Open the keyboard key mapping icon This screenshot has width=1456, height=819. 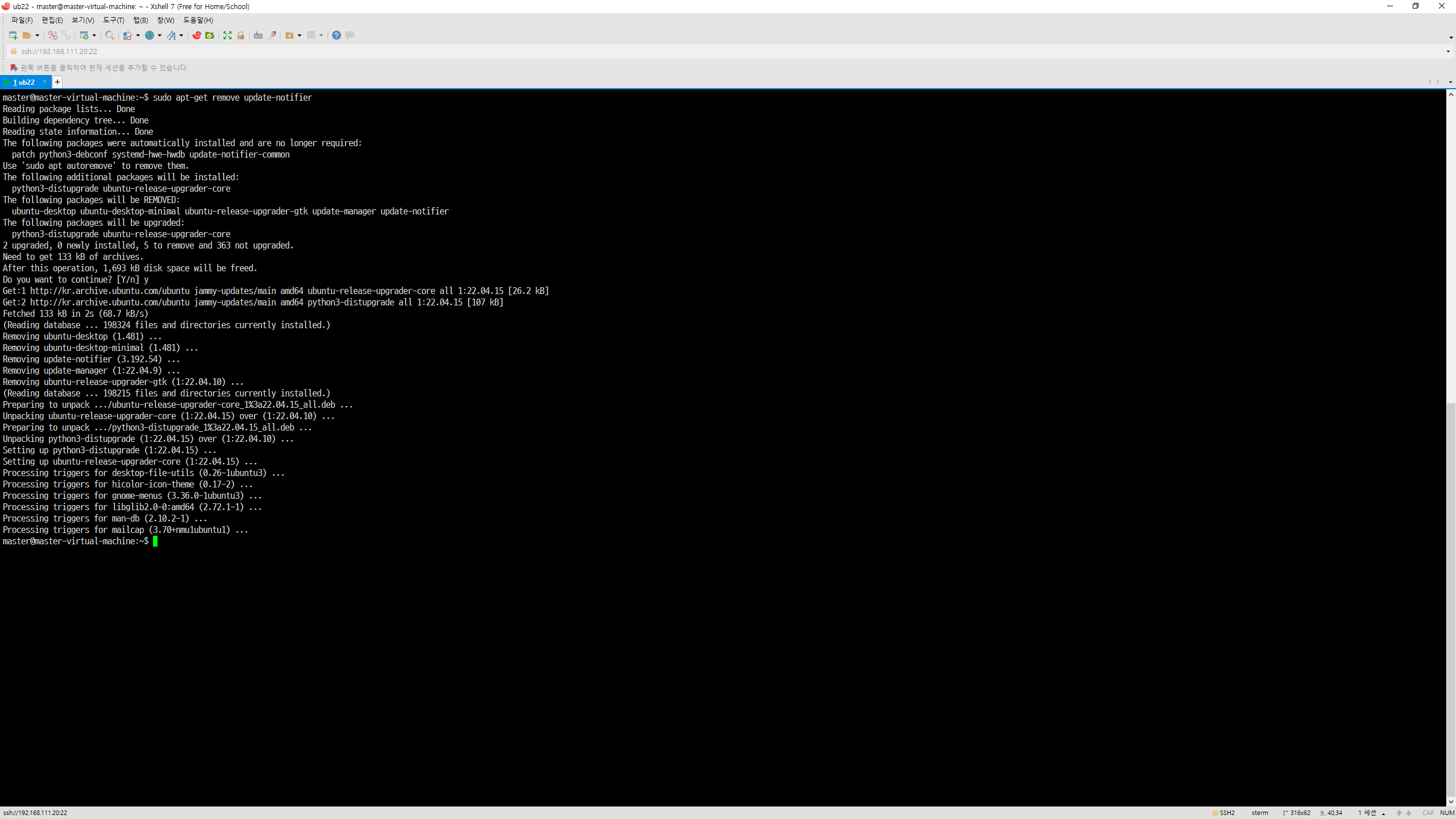point(258,35)
